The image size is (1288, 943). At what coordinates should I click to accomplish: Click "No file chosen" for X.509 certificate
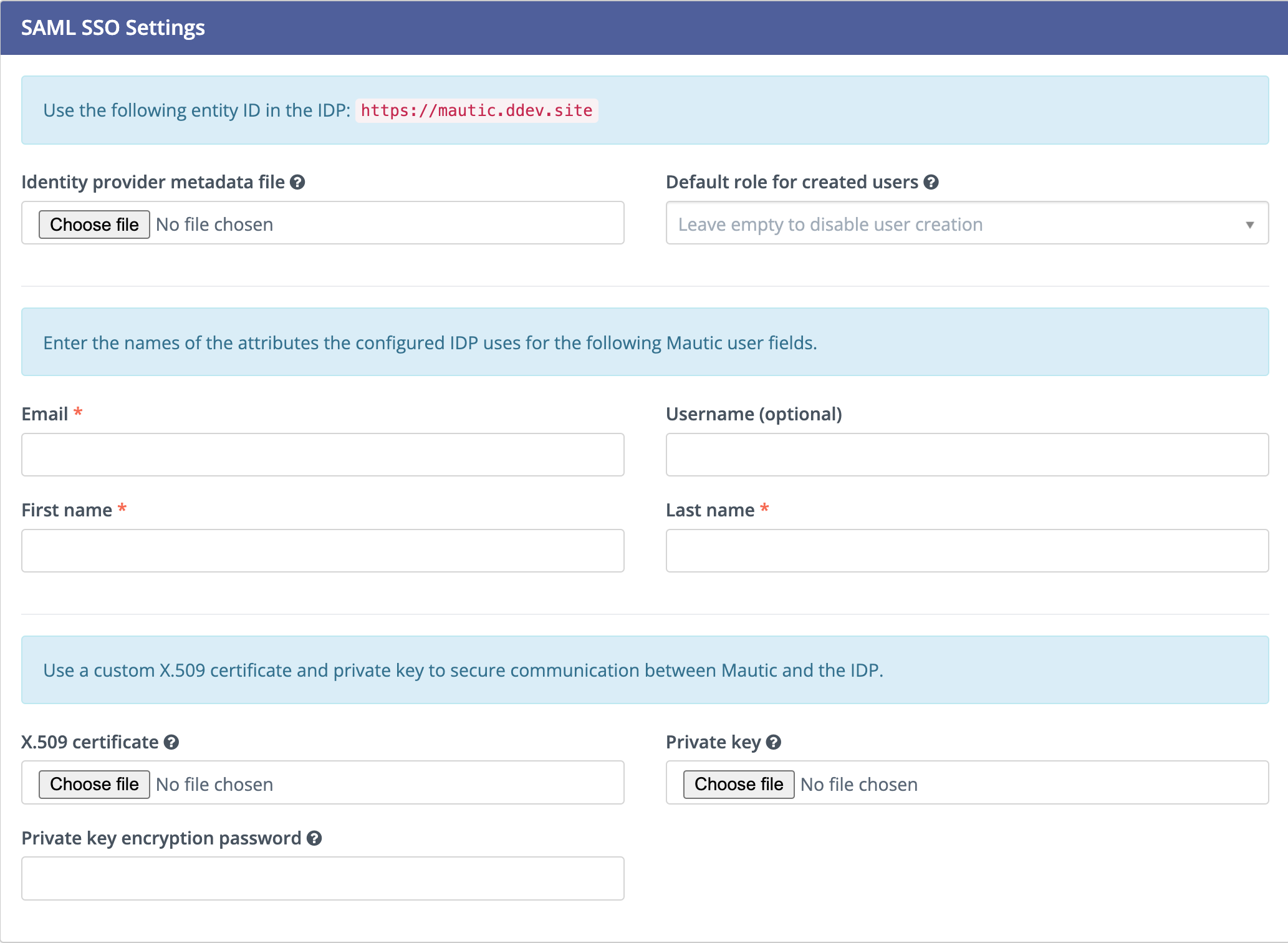point(214,785)
